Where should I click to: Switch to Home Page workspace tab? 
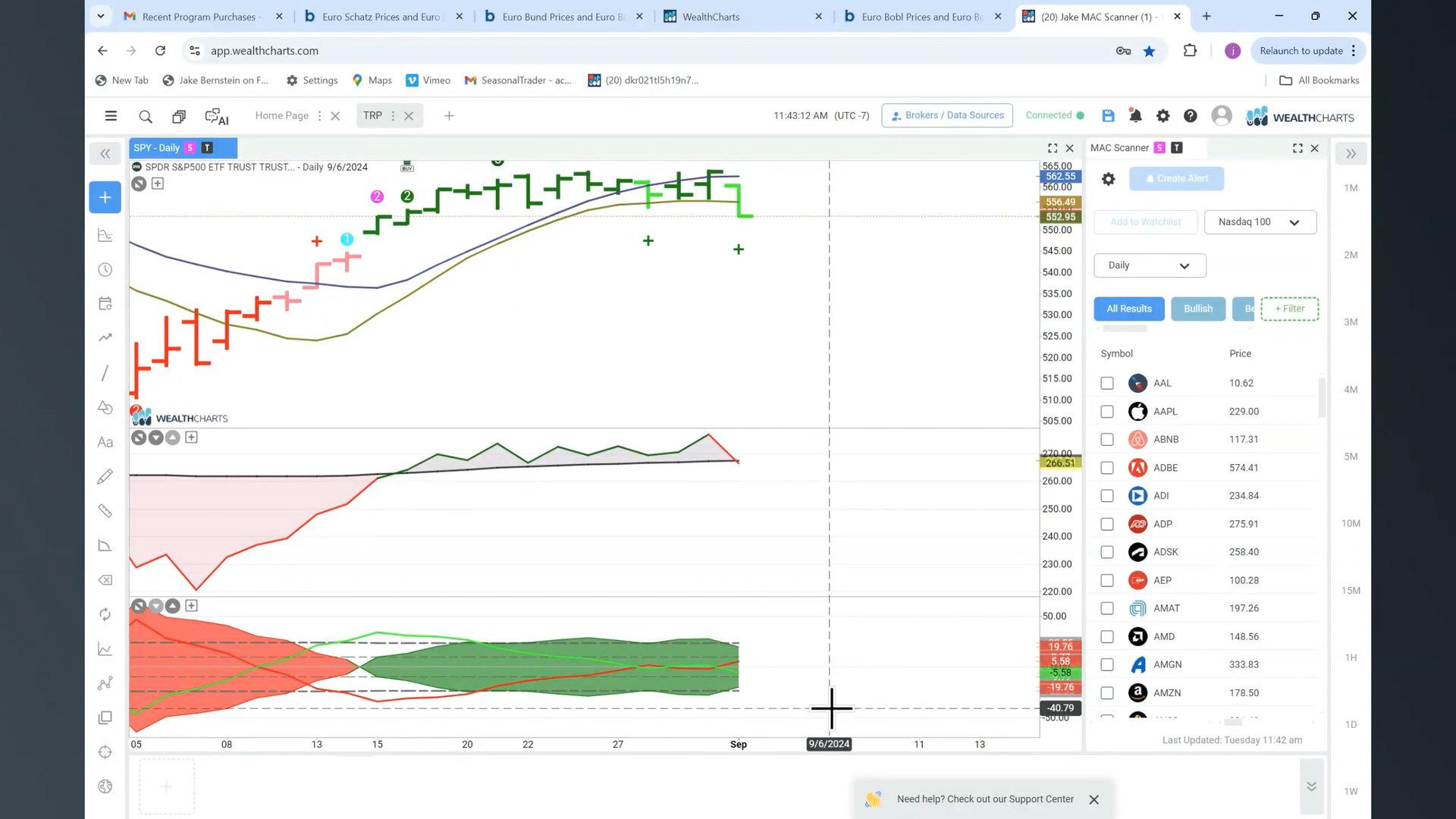click(x=281, y=115)
